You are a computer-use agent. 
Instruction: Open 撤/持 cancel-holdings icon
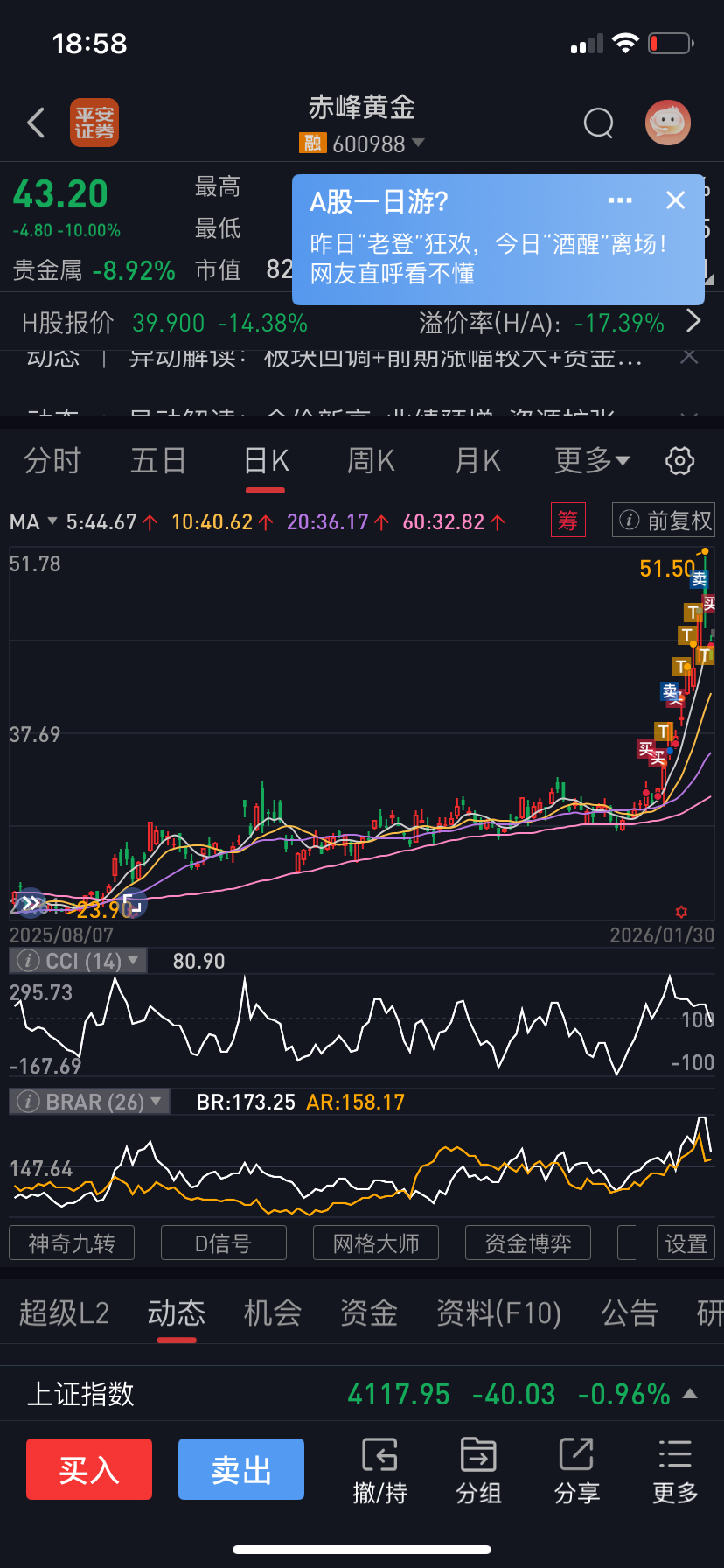point(379,1470)
